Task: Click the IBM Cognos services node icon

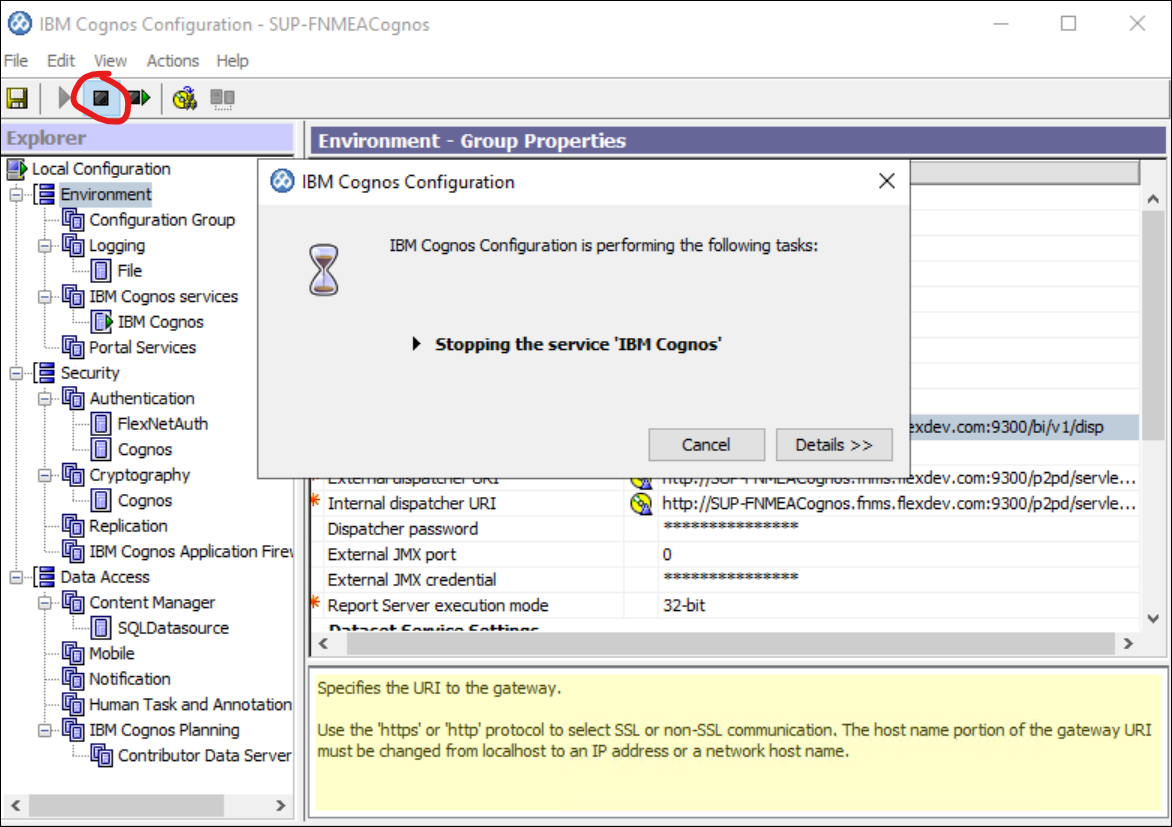Action: [73, 296]
